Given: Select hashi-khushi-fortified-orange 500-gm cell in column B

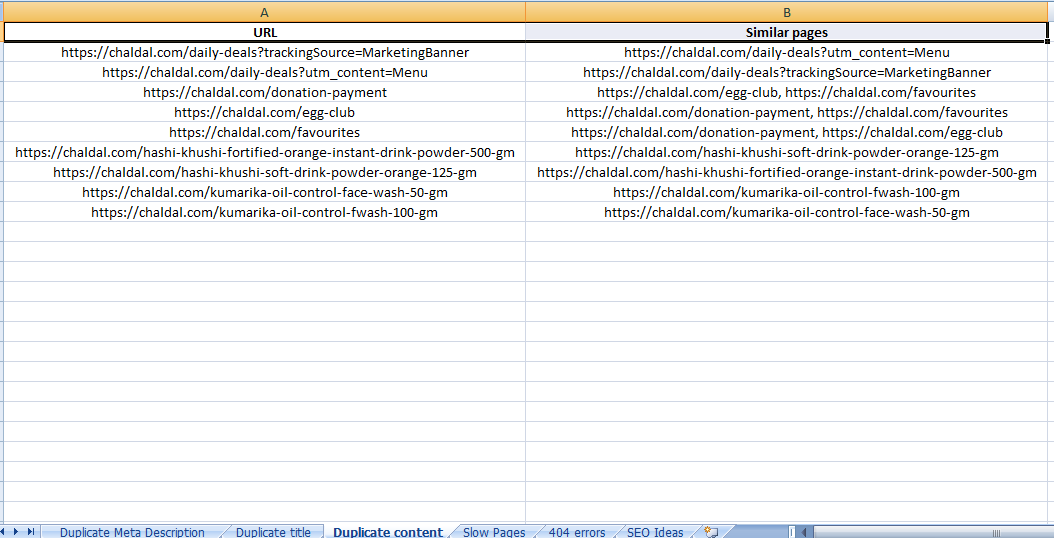Looking at the screenshot, I should (x=786, y=172).
